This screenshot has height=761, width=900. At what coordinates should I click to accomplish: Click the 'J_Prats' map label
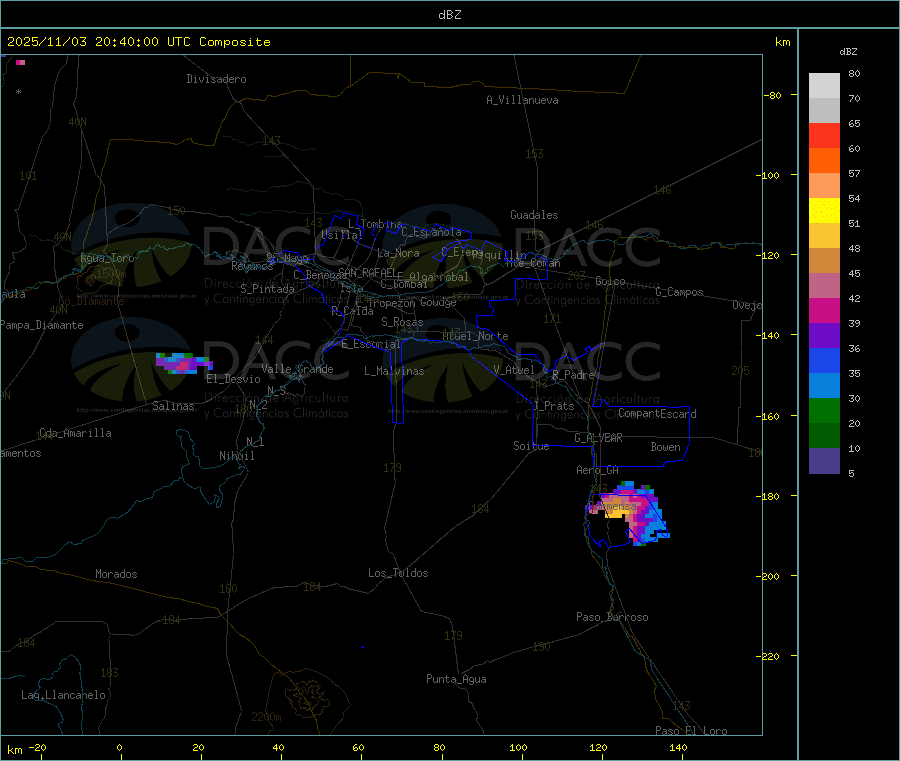pos(553,406)
